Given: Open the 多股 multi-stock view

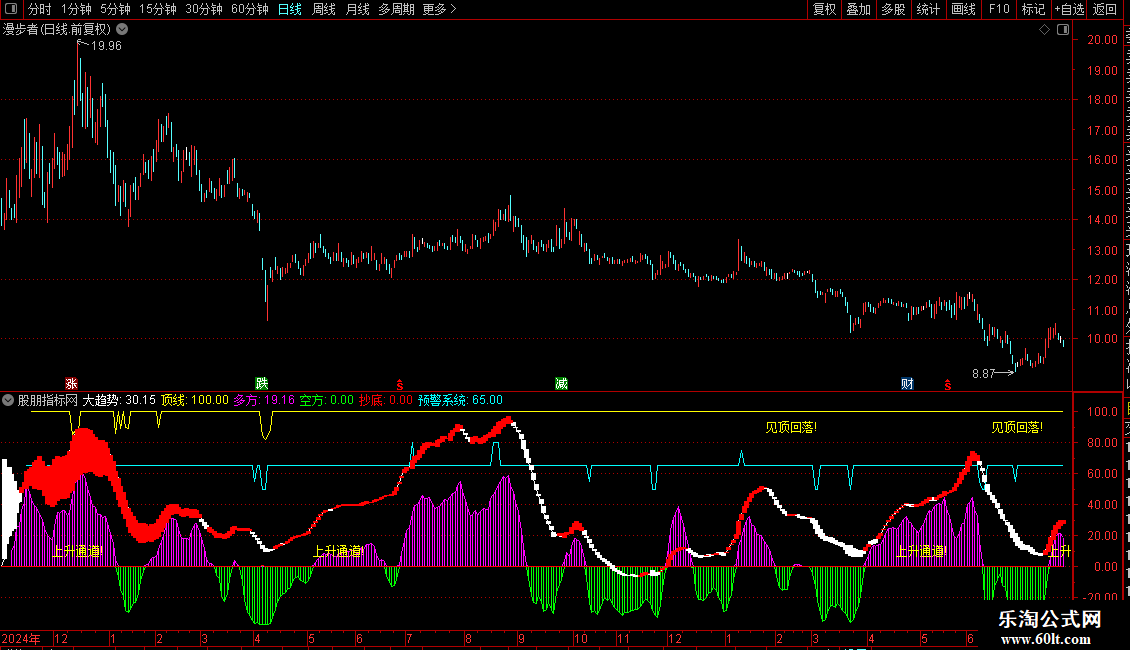Looking at the screenshot, I should 894,9.
